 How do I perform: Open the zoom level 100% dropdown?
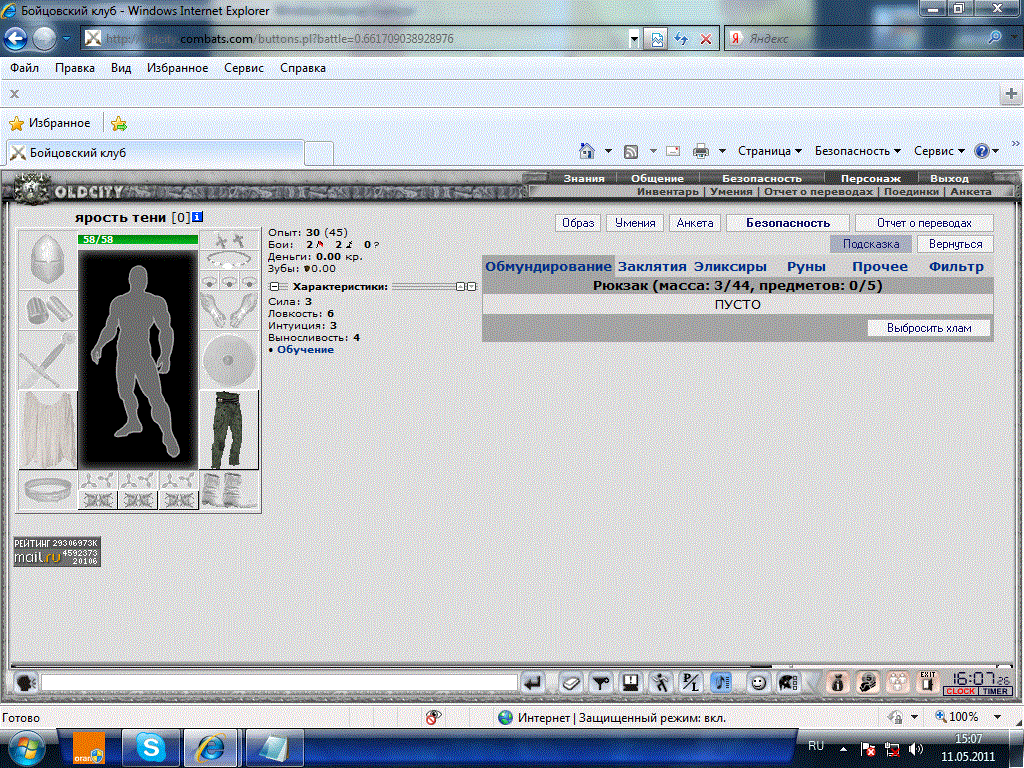[x=997, y=717]
